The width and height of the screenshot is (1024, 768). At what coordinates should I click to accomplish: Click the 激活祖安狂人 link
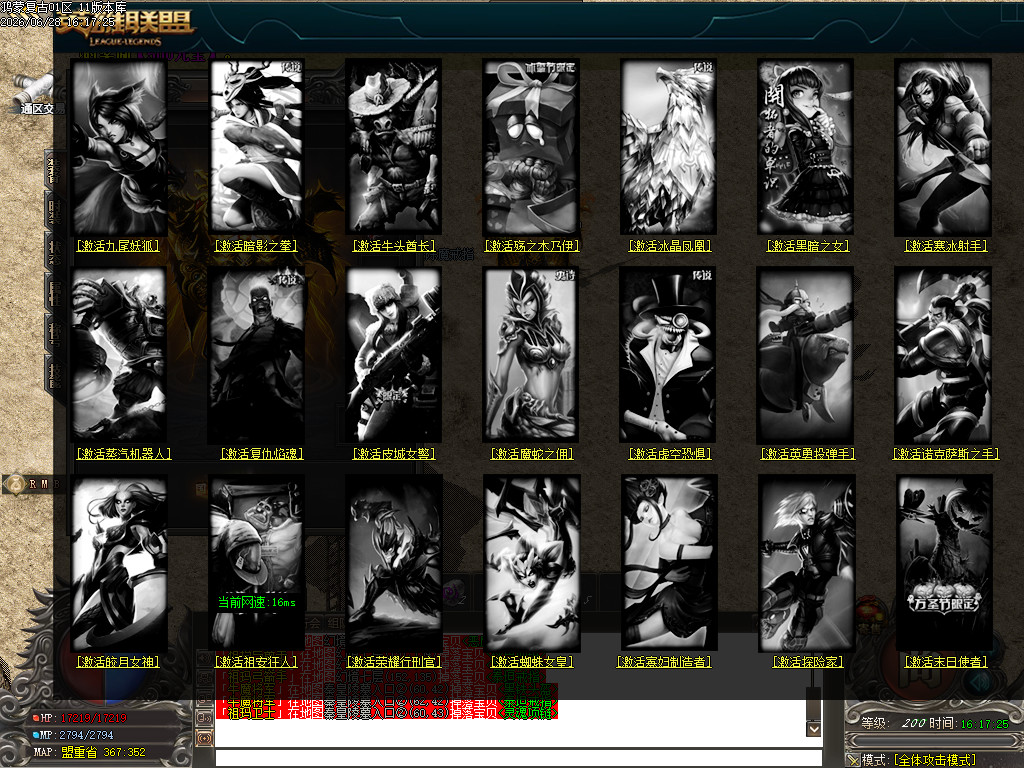coord(256,662)
